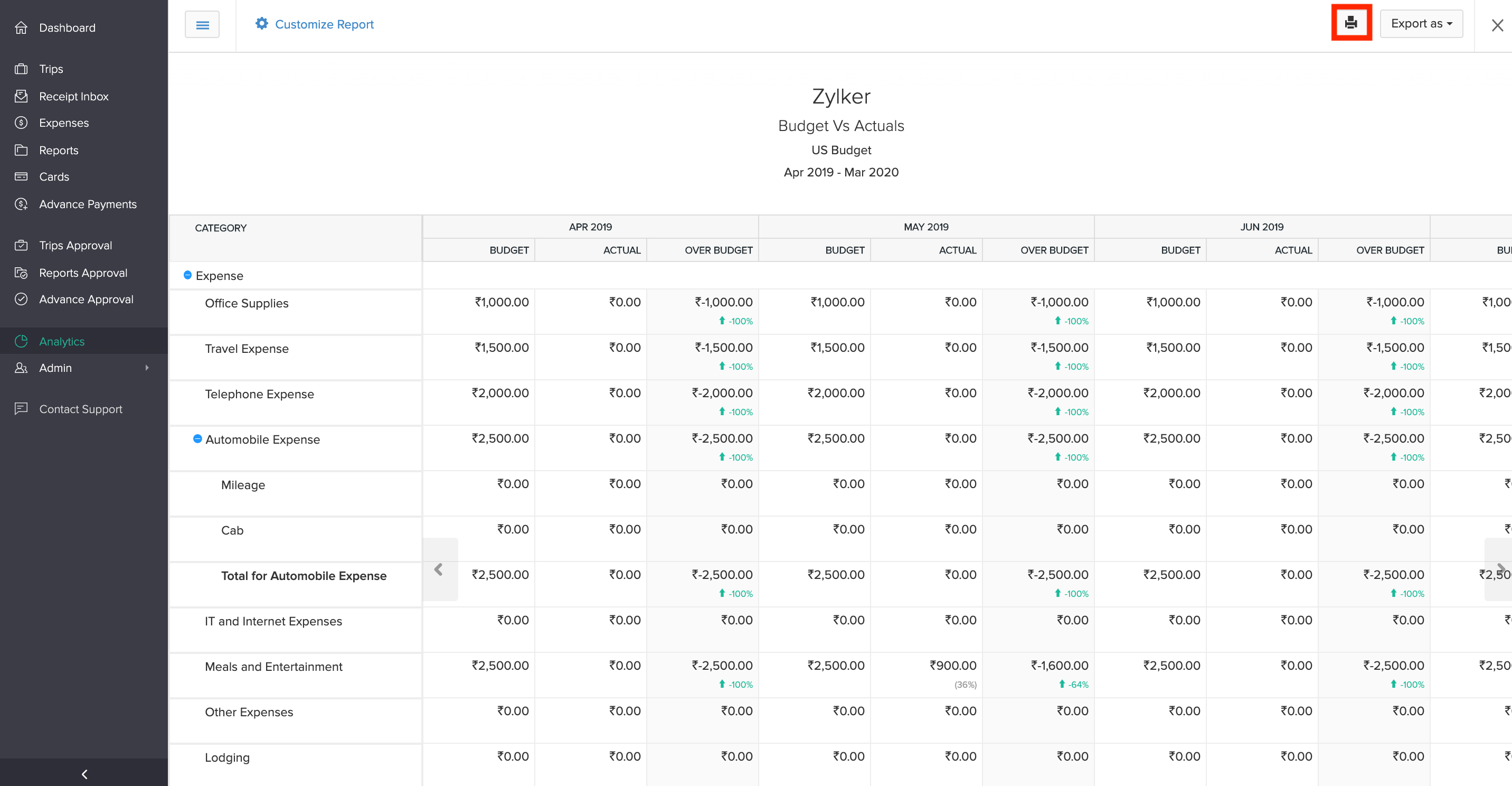Open Reports Approval section

83,273
